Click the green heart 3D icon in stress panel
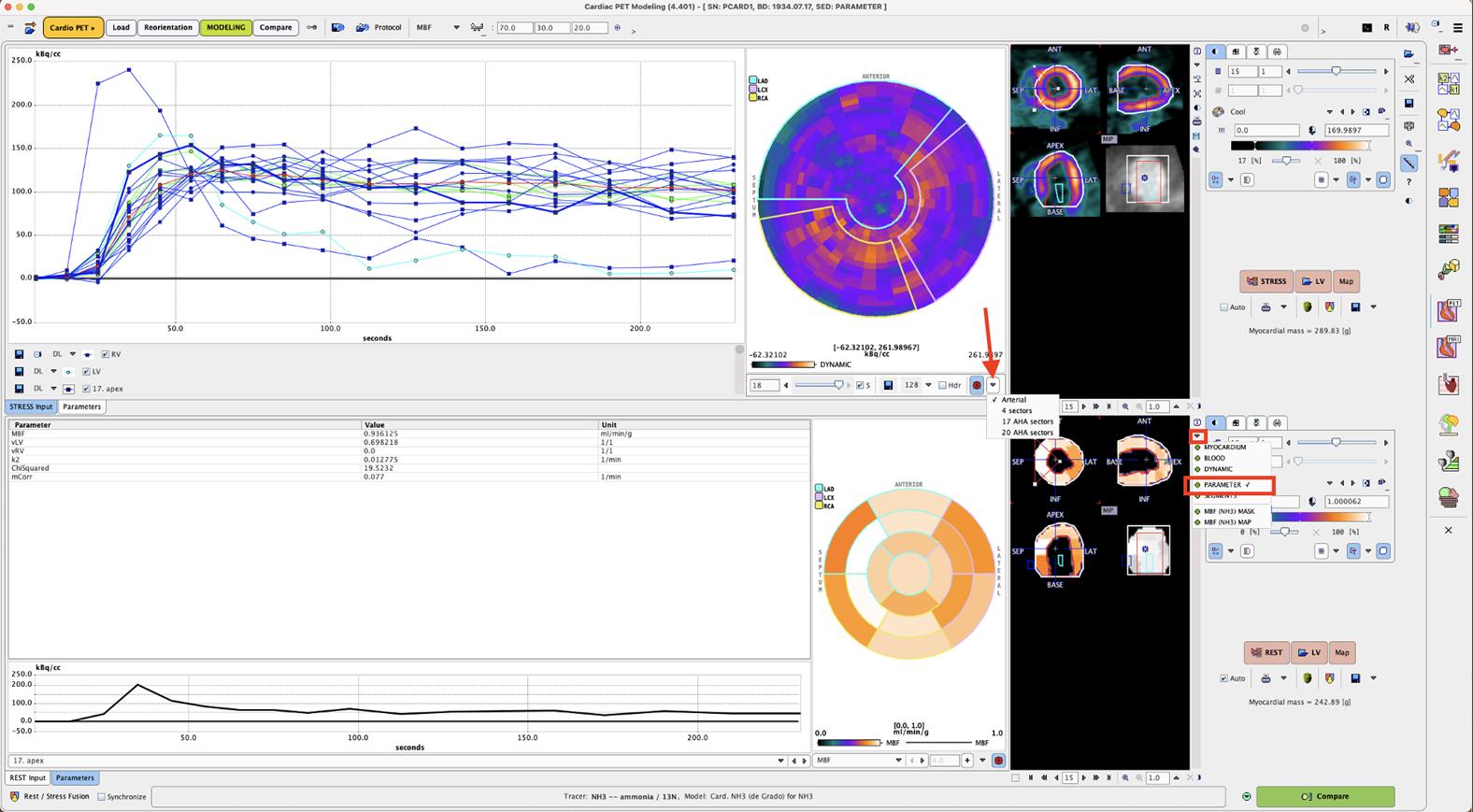Image resolution: width=1473 pixels, height=812 pixels. (1308, 307)
